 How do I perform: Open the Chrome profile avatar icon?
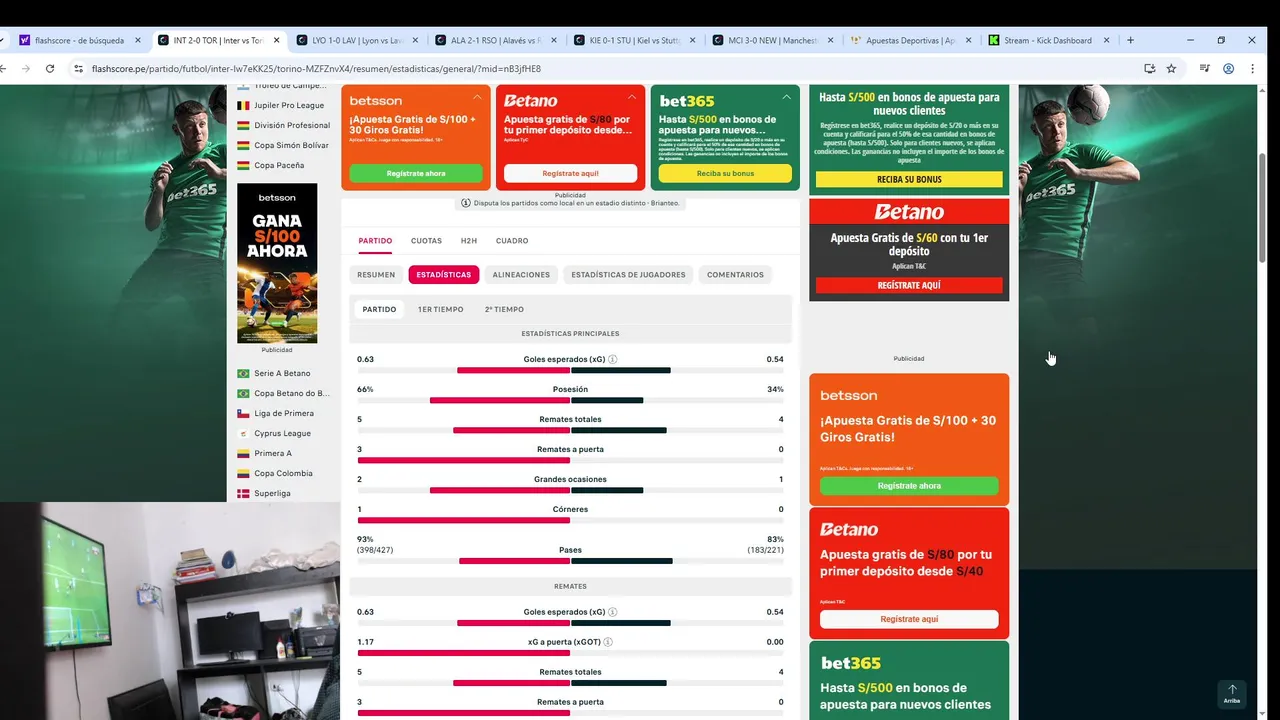click(x=1229, y=69)
